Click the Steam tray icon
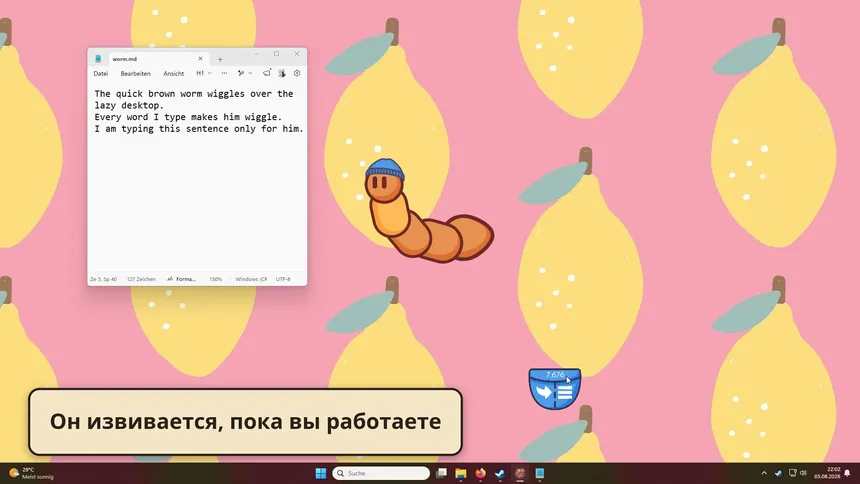 tap(778, 473)
